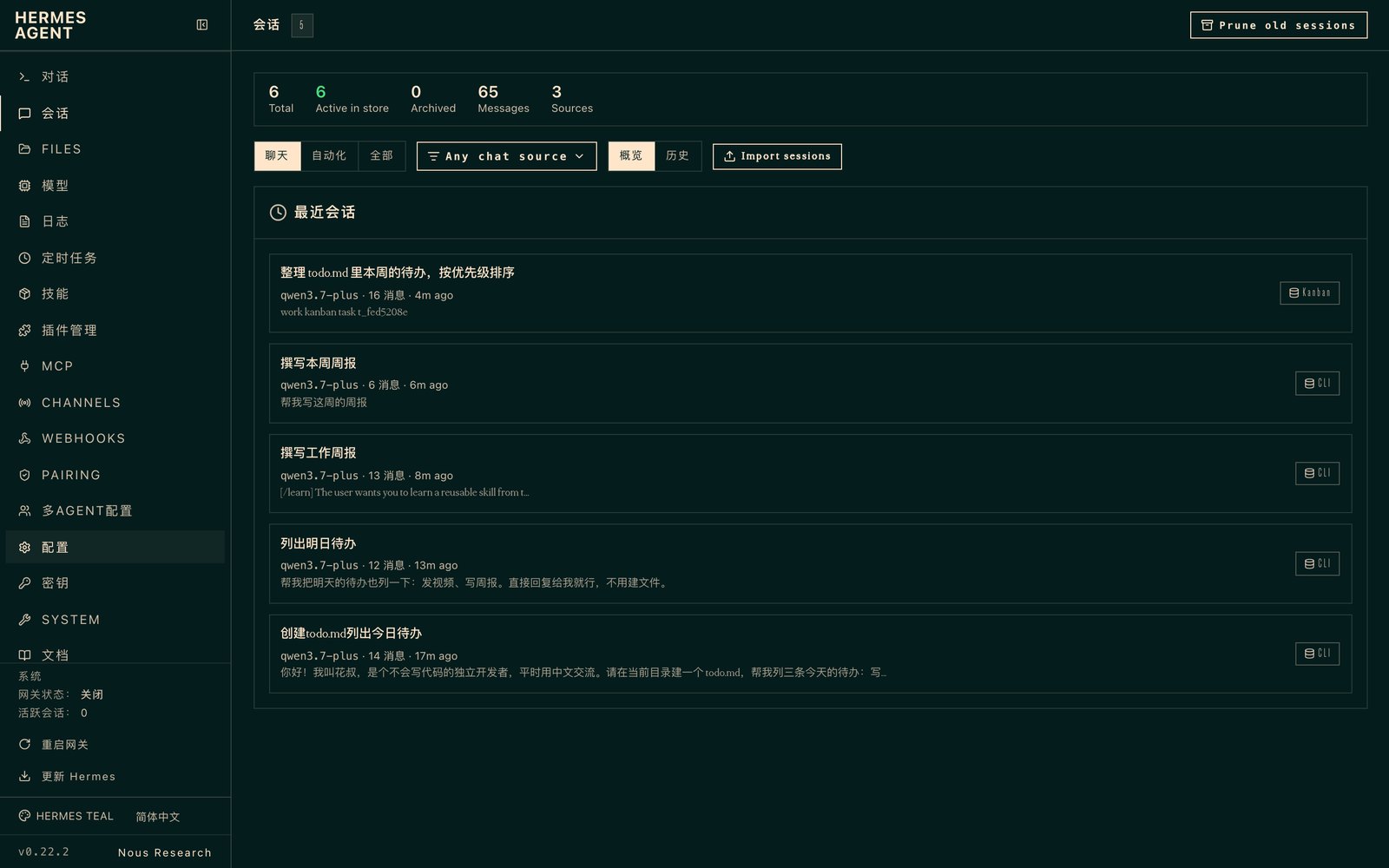Open the 撰写本周周报 session
Viewport: 1389px width, 868px height.
tap(810, 383)
